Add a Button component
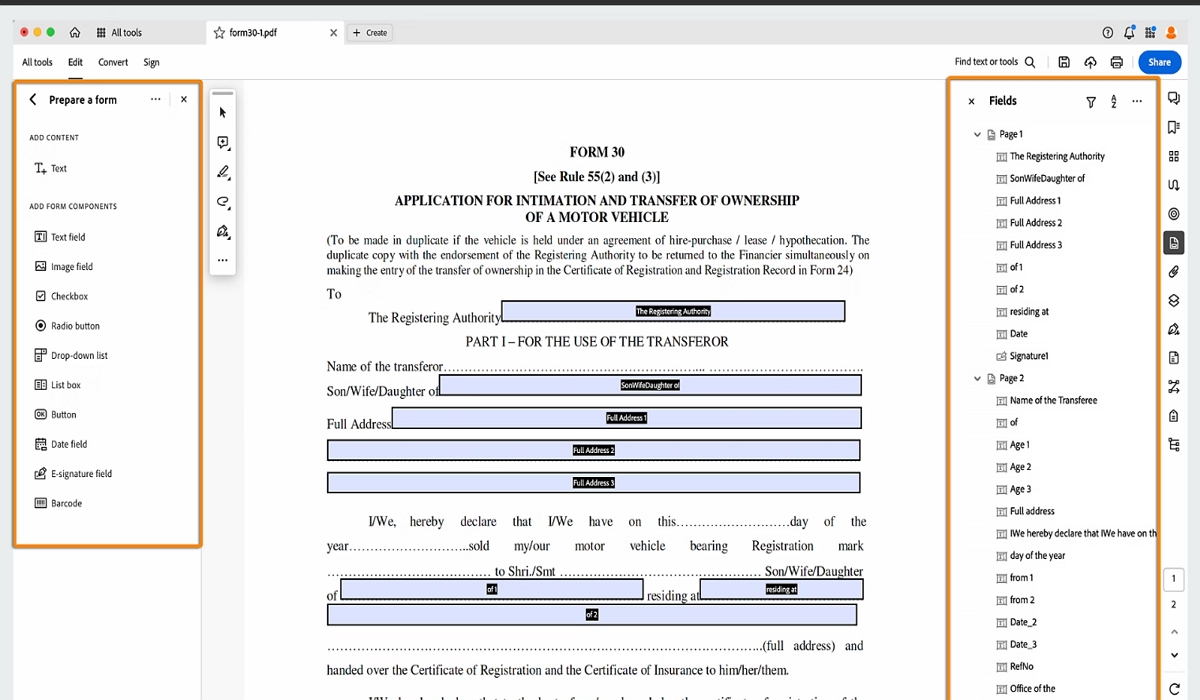The height and width of the screenshot is (700, 1200). click(55, 415)
